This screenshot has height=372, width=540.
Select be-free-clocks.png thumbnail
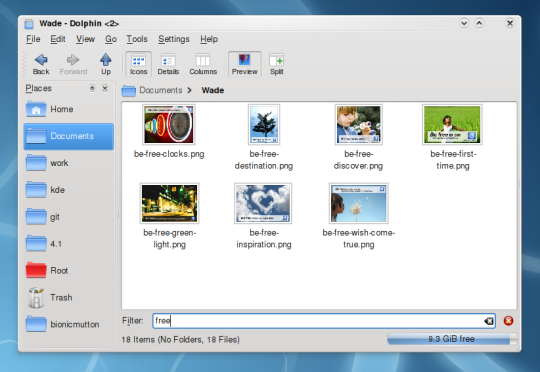tap(169, 124)
